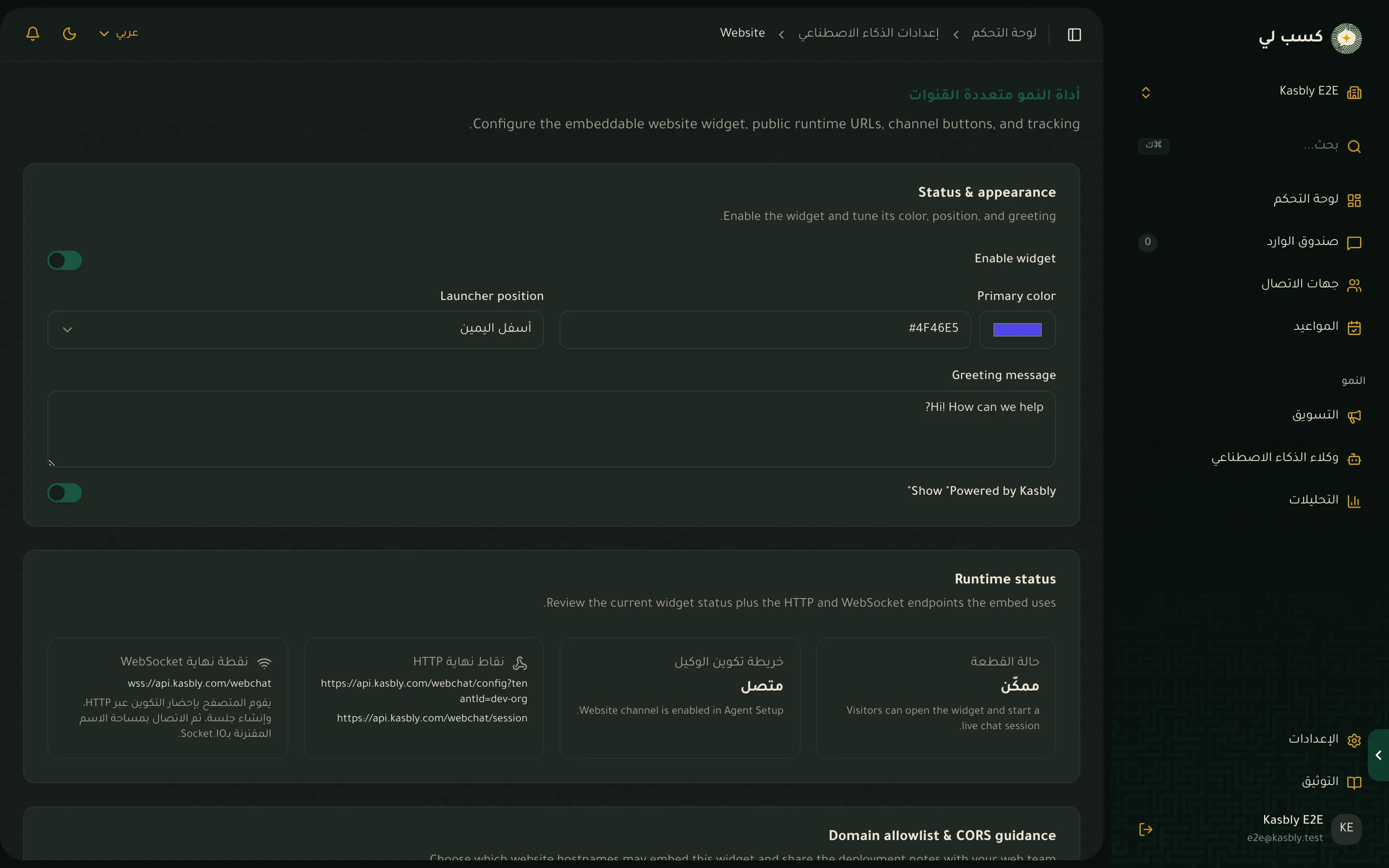Screen dimensions: 1389x868
Task: Click the Greeting message text area
Action: click(x=552, y=429)
